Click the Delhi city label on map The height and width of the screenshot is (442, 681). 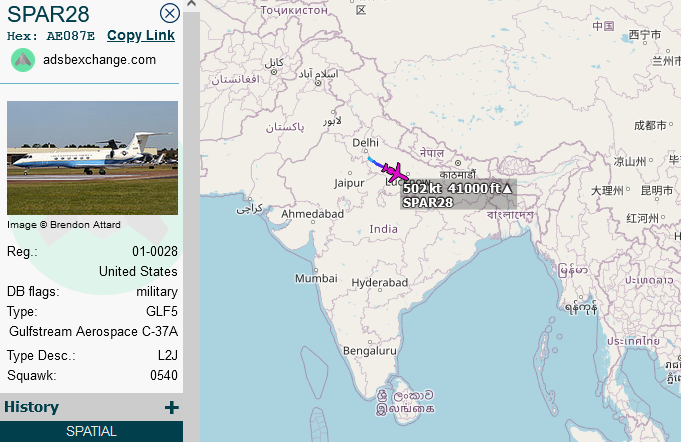(x=366, y=143)
